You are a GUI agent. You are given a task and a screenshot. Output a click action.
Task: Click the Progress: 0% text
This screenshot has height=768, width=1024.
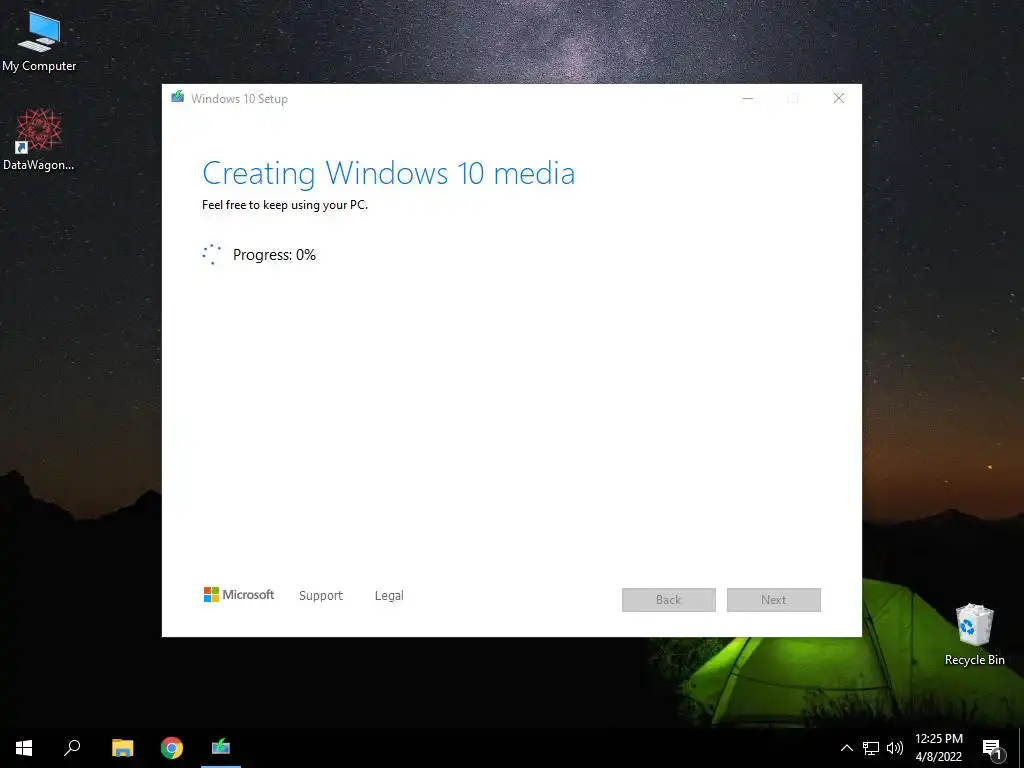[x=274, y=255]
